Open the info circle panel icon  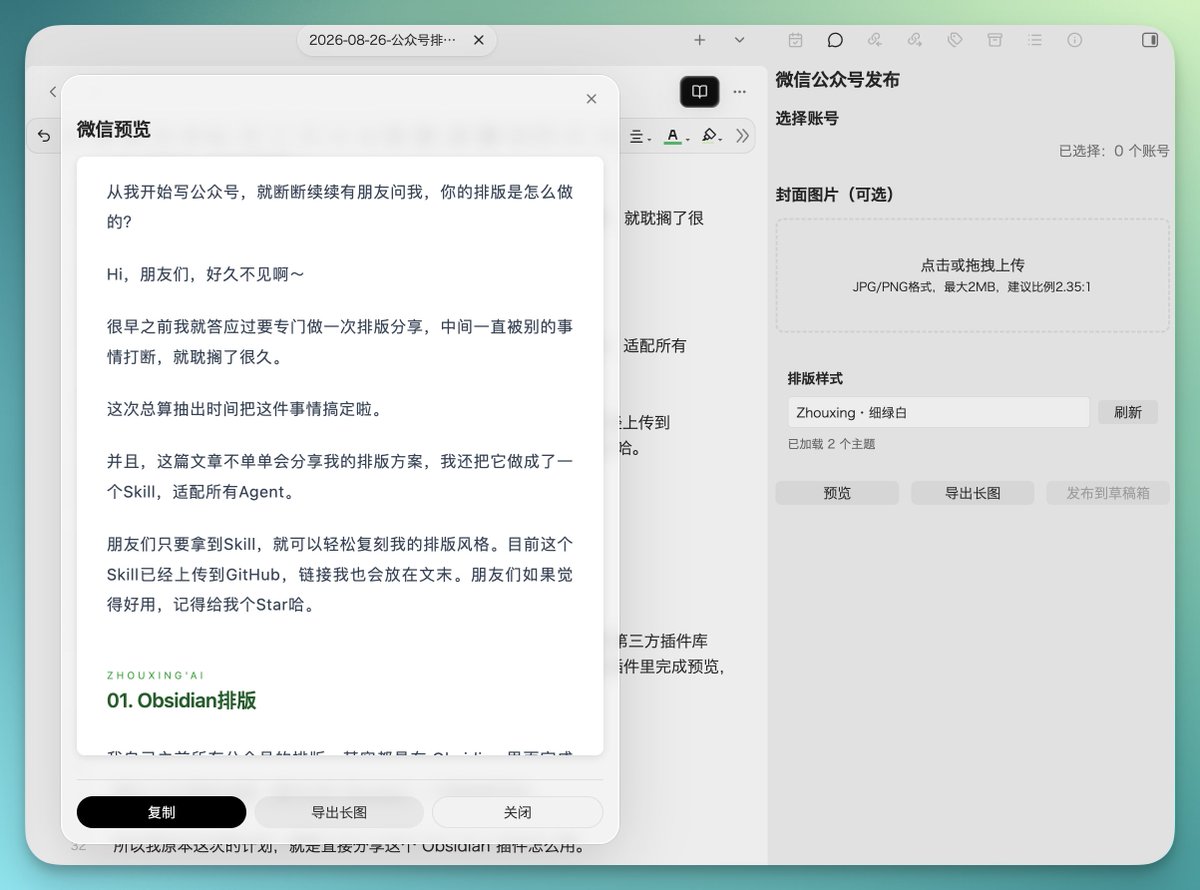1075,40
